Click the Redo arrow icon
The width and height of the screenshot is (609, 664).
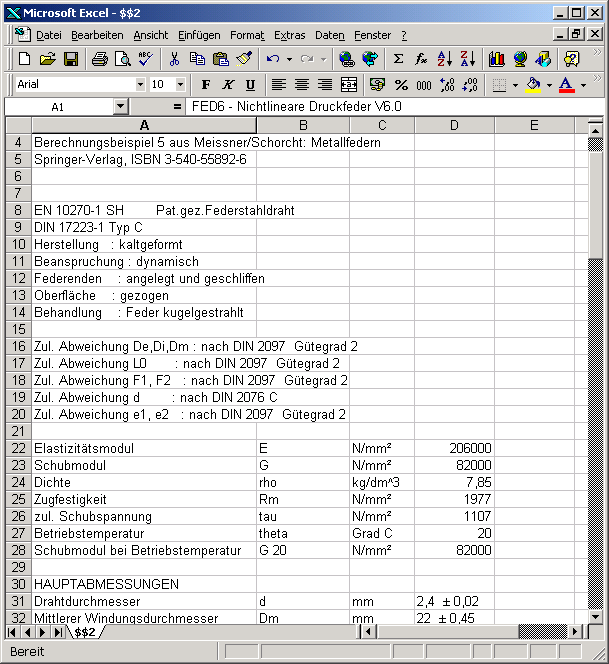(x=307, y=59)
